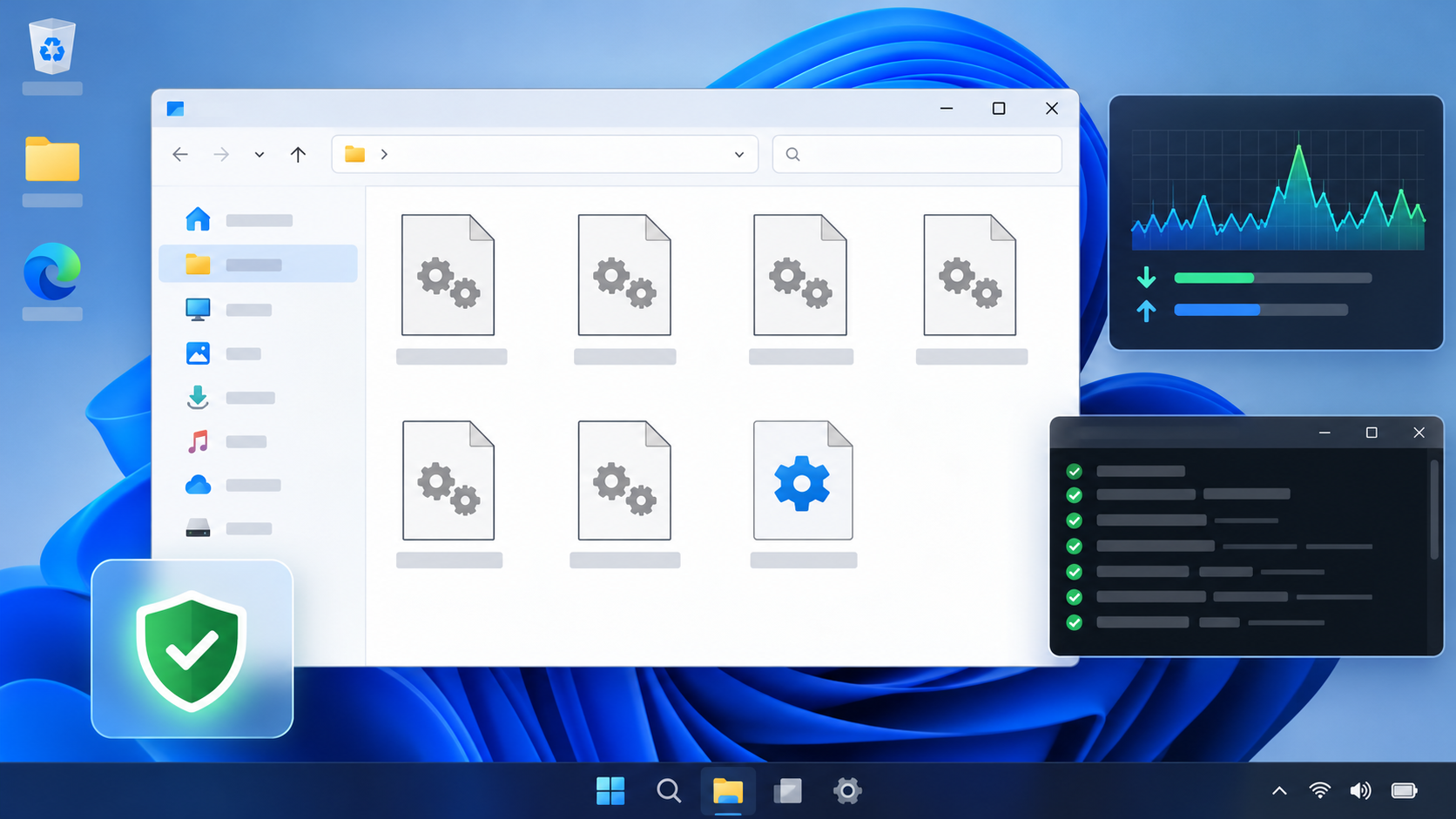Navigate forward in File Explorer

click(221, 154)
